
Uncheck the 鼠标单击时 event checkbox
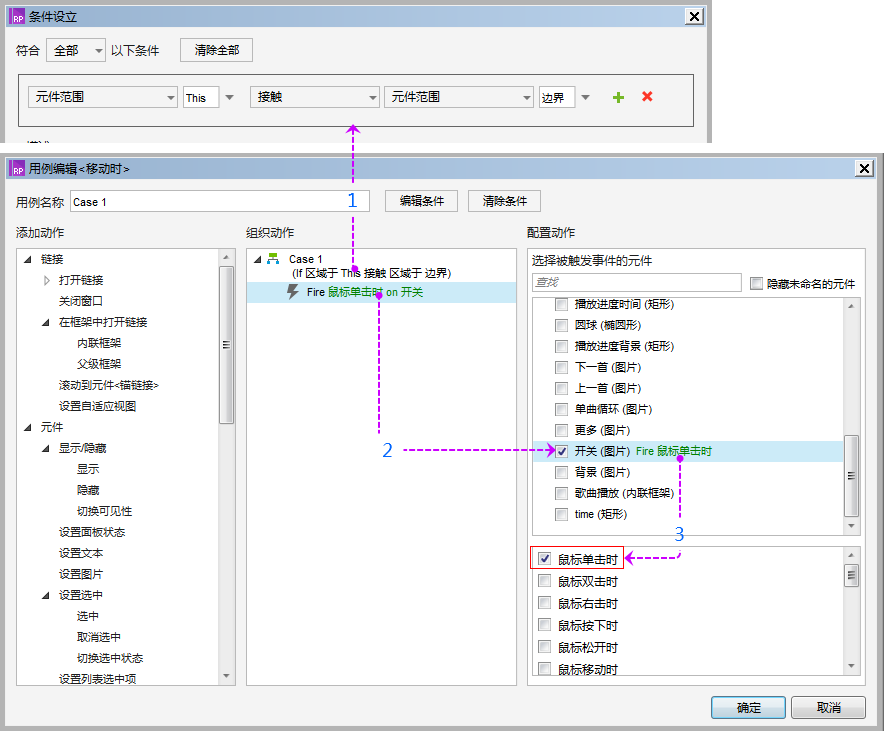[x=545, y=559]
